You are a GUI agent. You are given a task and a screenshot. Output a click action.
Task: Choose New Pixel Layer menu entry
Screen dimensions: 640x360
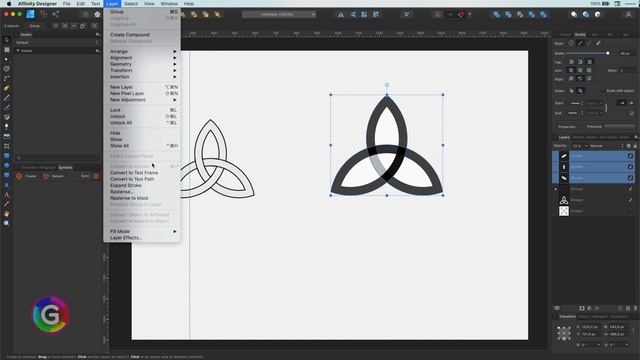tap(127, 93)
